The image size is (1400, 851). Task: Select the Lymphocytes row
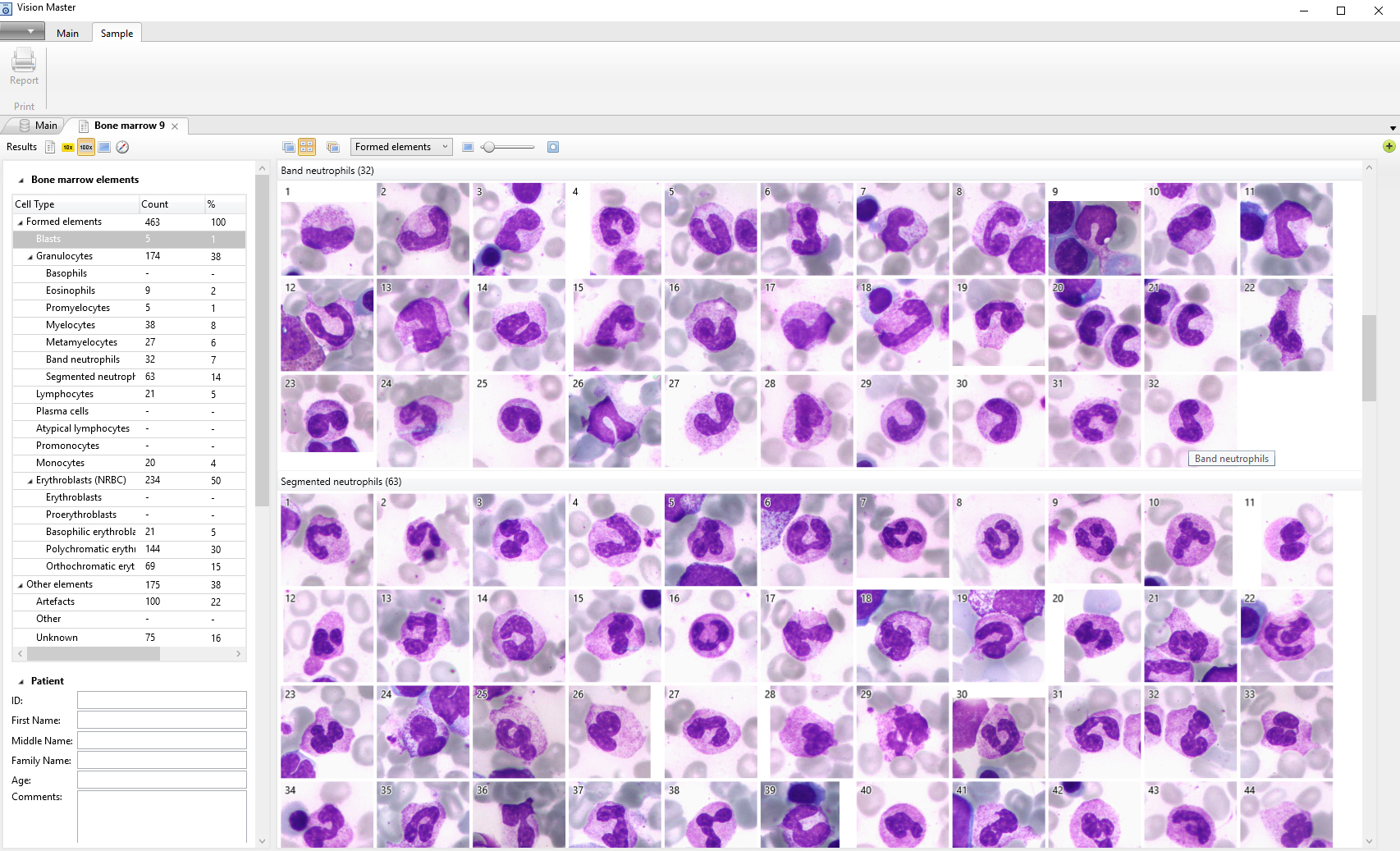pos(129,394)
